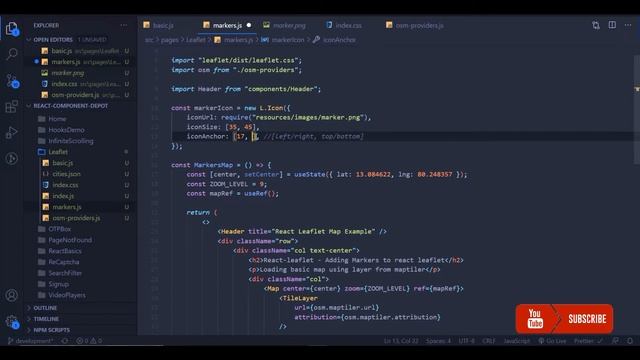Click the activity bar icon below Run and Debug
Viewport: 640px width, 360px height.
click(12, 158)
